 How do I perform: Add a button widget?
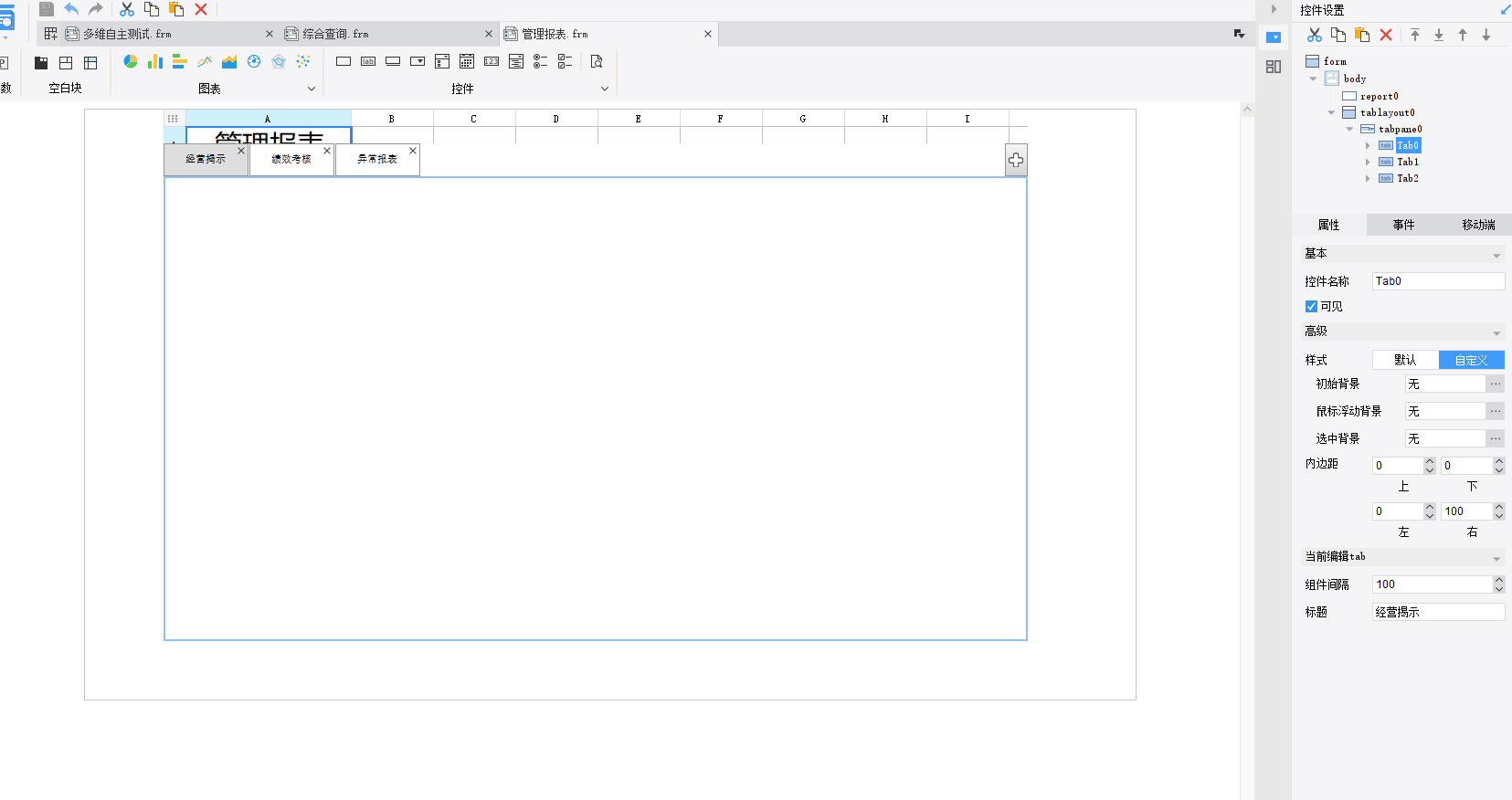pos(393,61)
